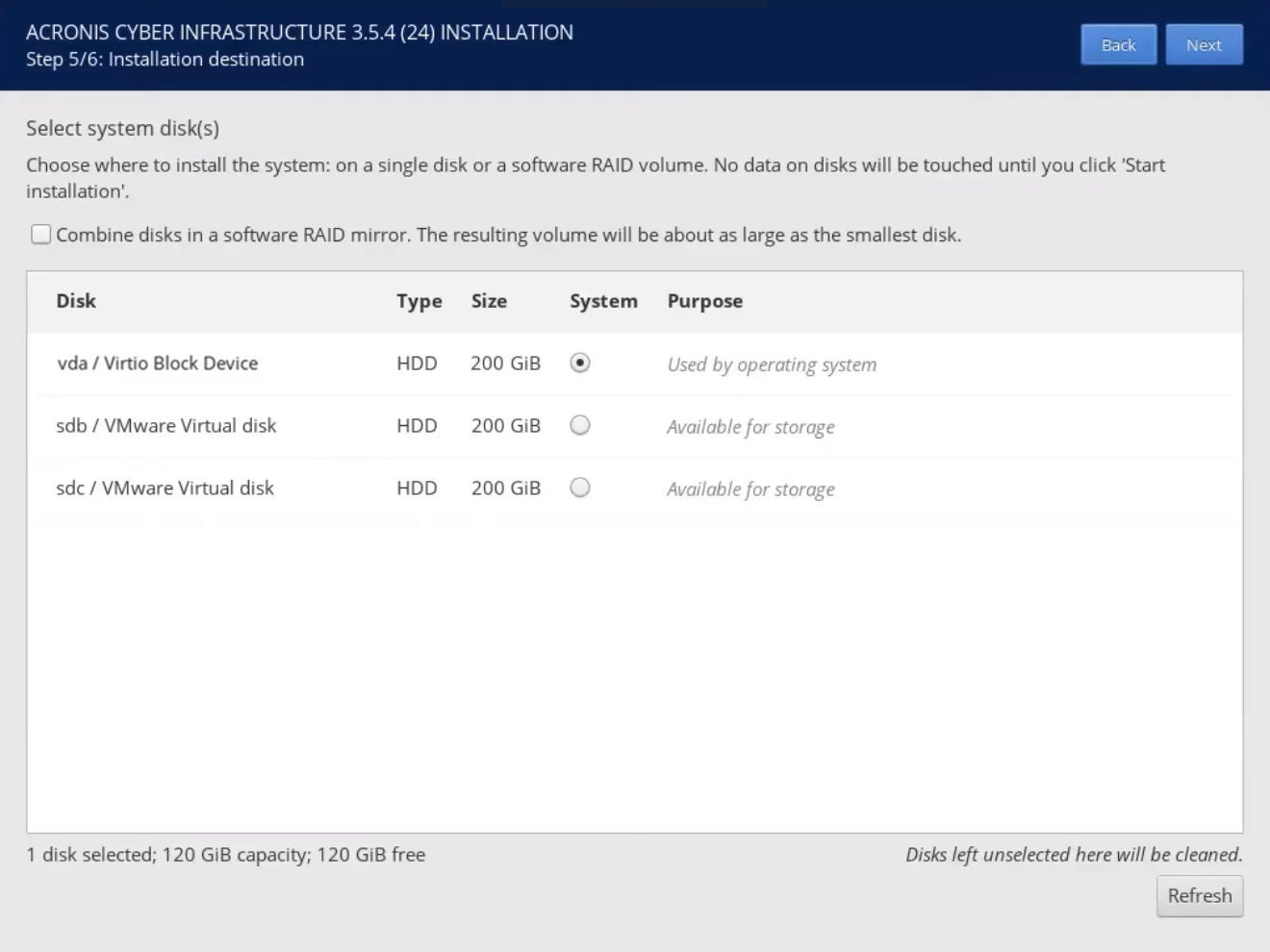The height and width of the screenshot is (952, 1270).
Task: Click the HDD type cell for sdc
Action: coord(417,489)
